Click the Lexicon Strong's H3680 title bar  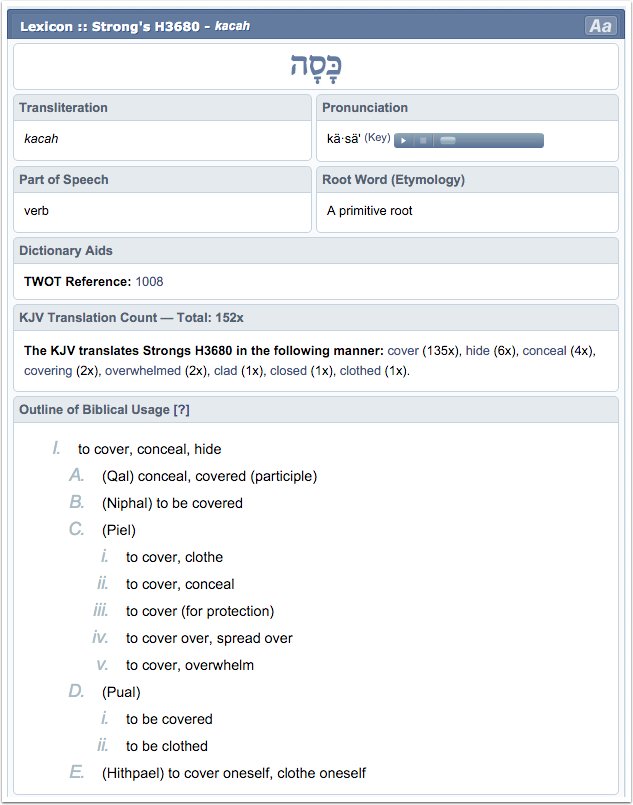point(135,26)
